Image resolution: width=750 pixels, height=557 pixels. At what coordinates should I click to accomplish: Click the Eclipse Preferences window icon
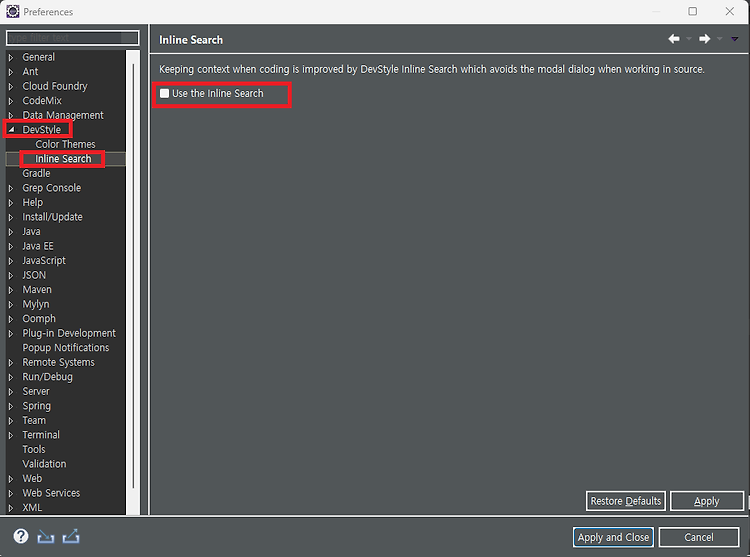point(12,11)
